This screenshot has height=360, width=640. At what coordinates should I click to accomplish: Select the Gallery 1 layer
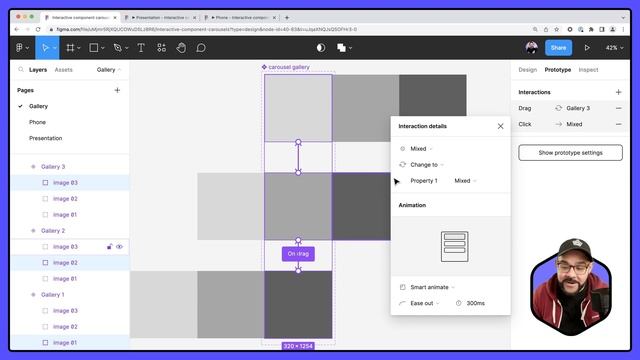pyautogui.click(x=53, y=295)
